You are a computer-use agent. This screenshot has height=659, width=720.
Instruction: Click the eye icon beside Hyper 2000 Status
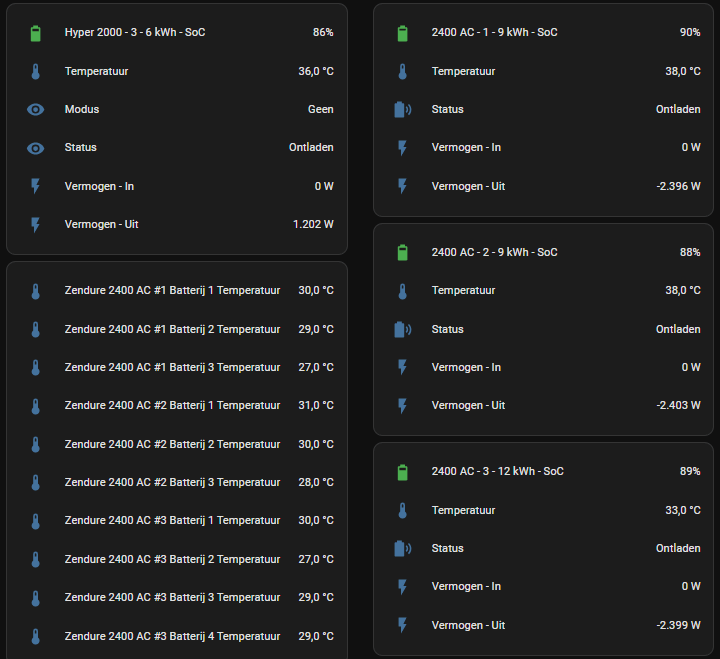(35, 148)
